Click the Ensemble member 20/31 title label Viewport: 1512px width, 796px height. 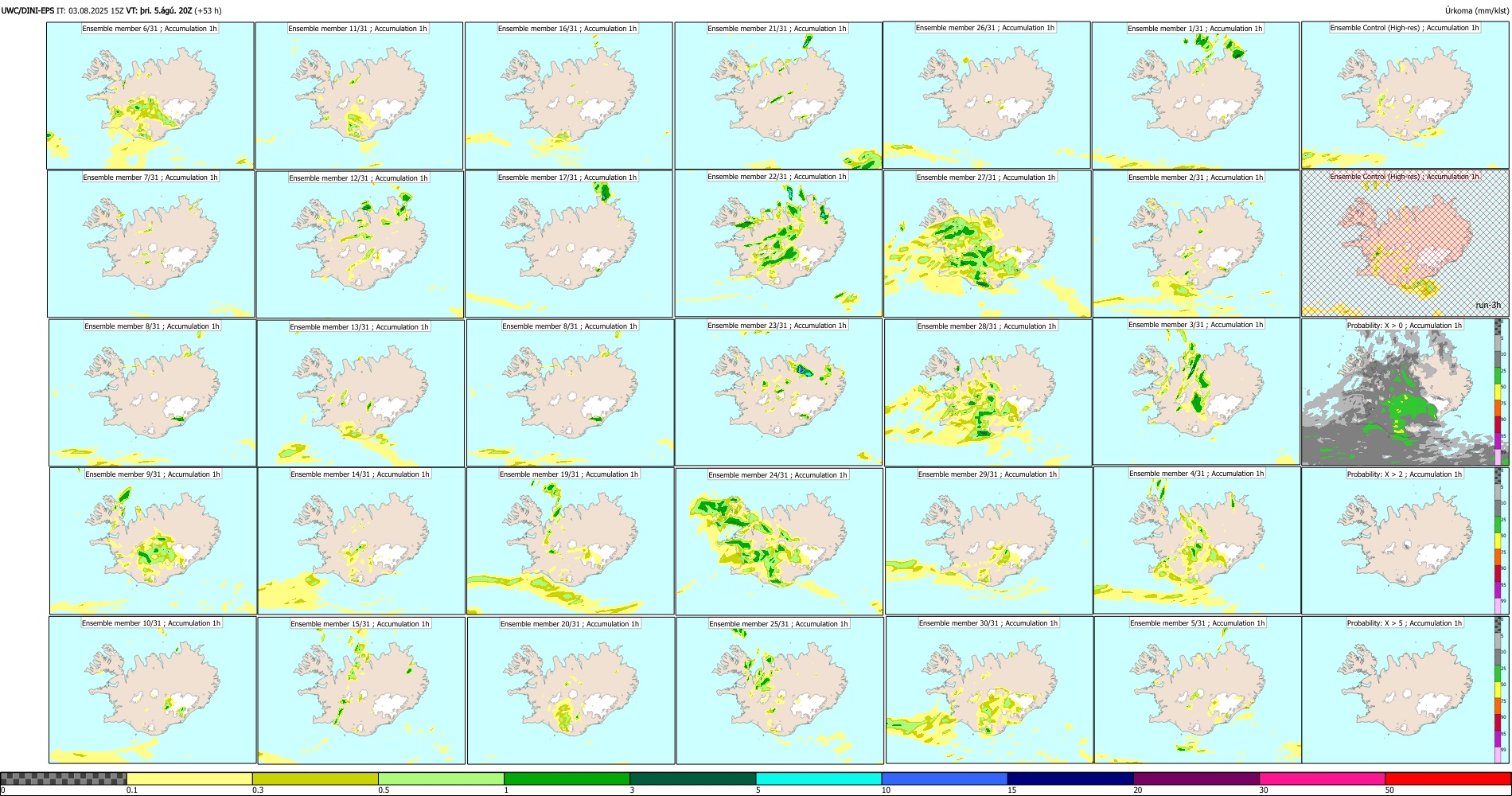click(570, 624)
